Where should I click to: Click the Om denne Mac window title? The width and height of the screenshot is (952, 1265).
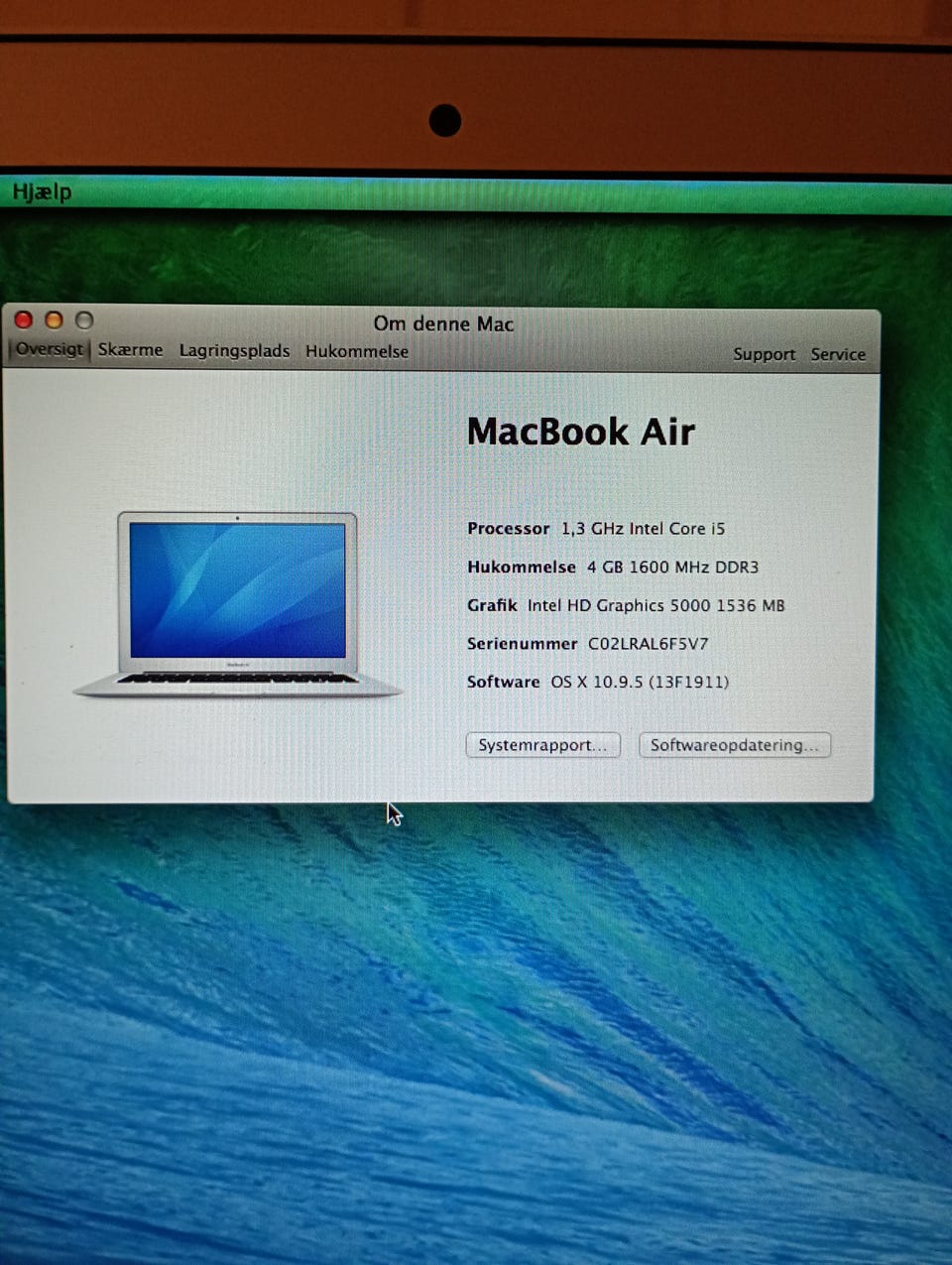tap(443, 323)
